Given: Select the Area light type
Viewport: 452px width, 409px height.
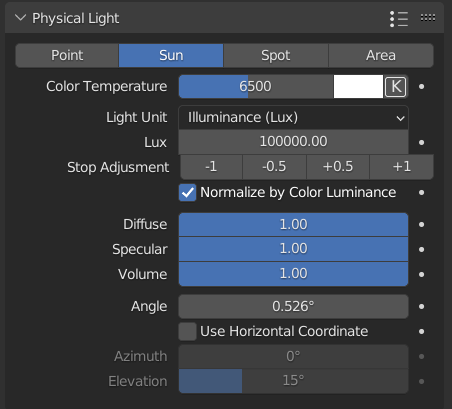Looking at the screenshot, I should (x=381, y=55).
